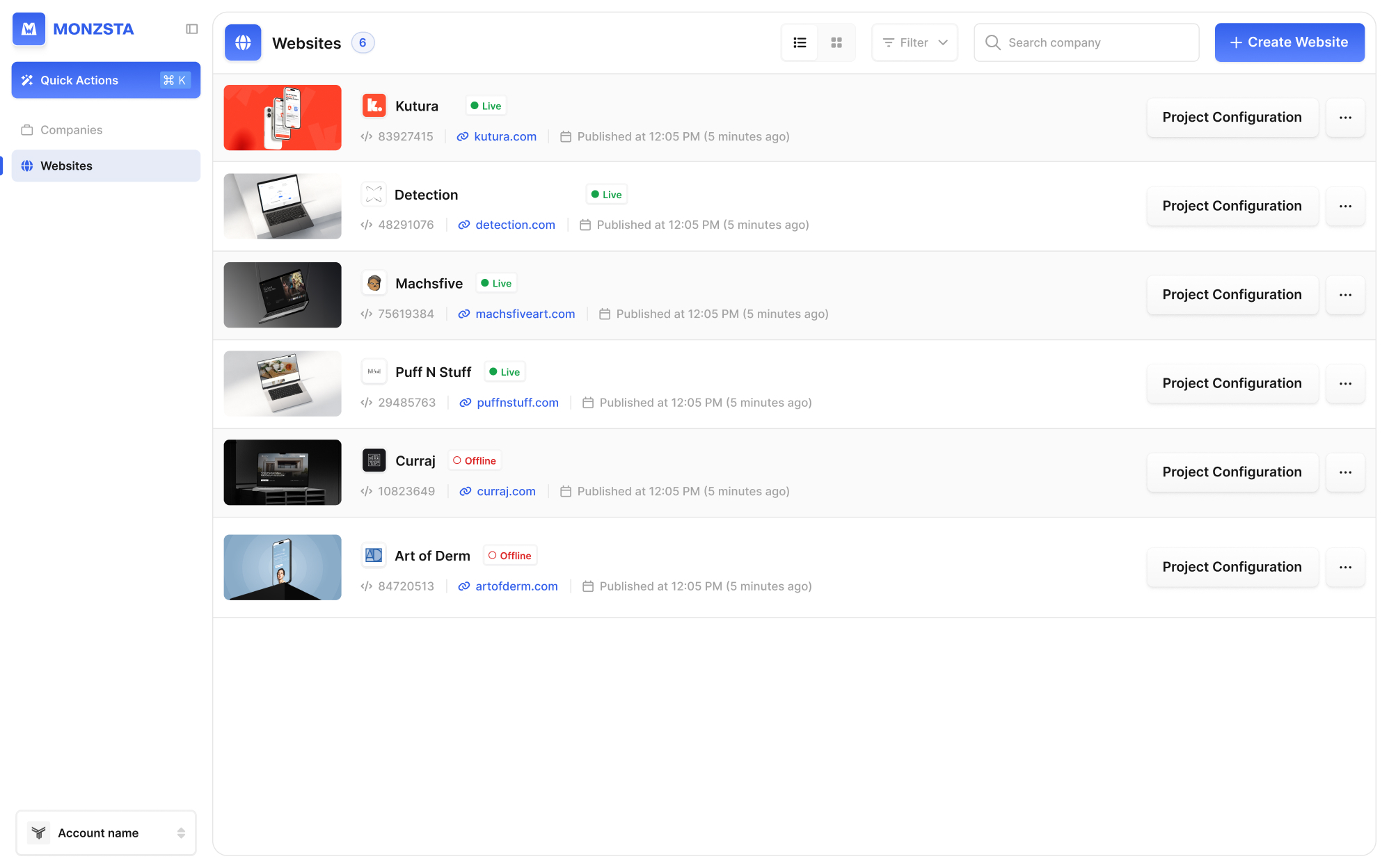Click the Create Website button
The image size is (1389, 868).
[1289, 42]
